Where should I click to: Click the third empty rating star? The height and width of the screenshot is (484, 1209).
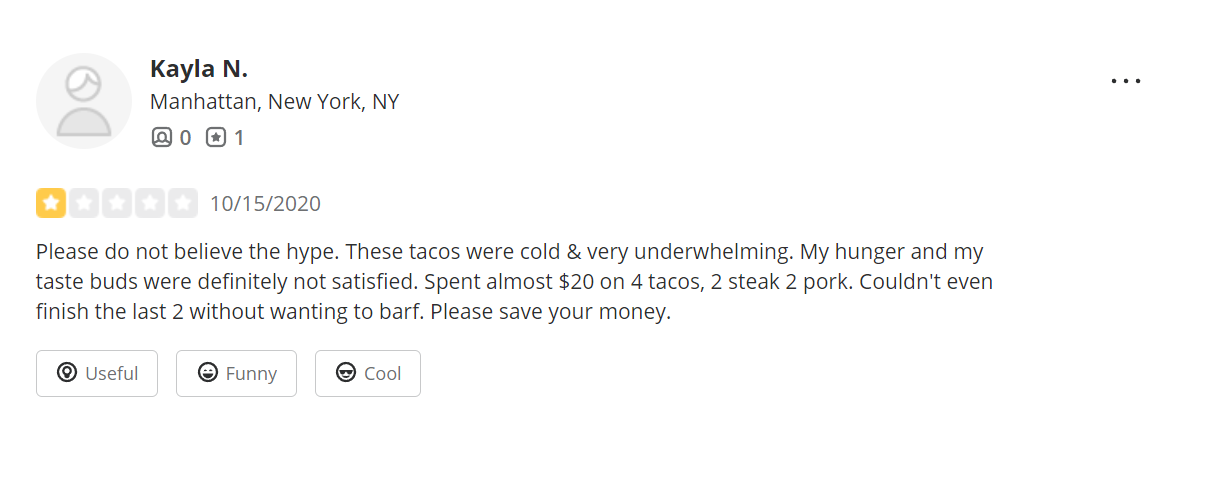pyautogui.click(x=117, y=204)
